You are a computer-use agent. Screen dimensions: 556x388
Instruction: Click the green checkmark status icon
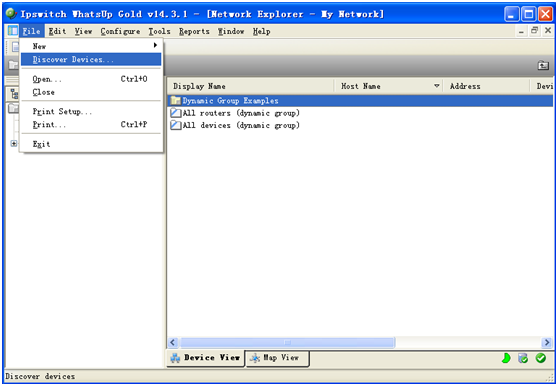coord(541,358)
